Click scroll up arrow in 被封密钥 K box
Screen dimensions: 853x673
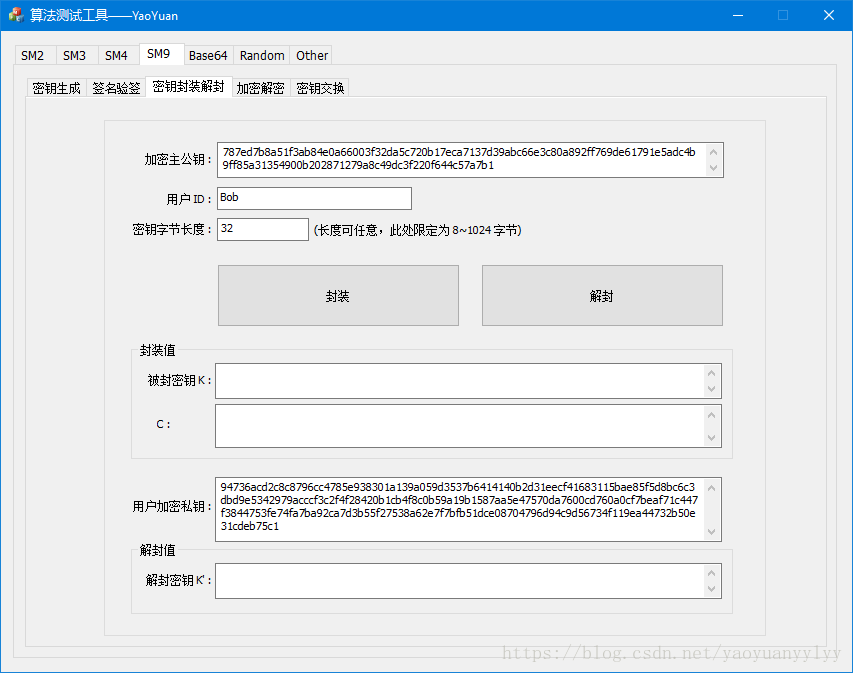tap(712, 373)
